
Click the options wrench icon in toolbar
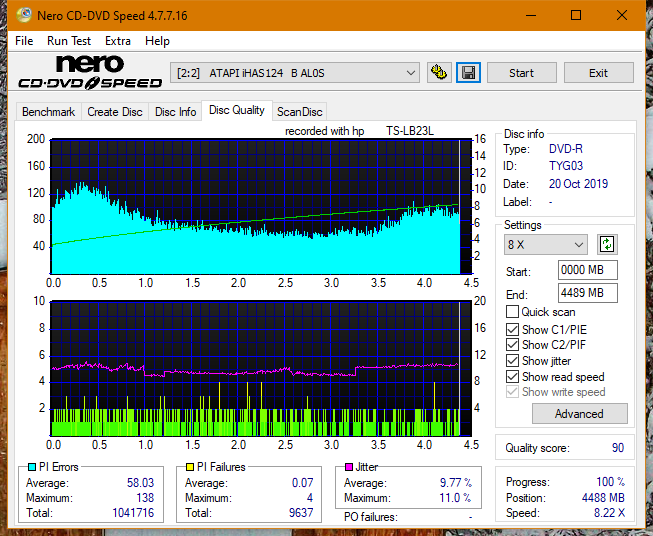pos(439,73)
